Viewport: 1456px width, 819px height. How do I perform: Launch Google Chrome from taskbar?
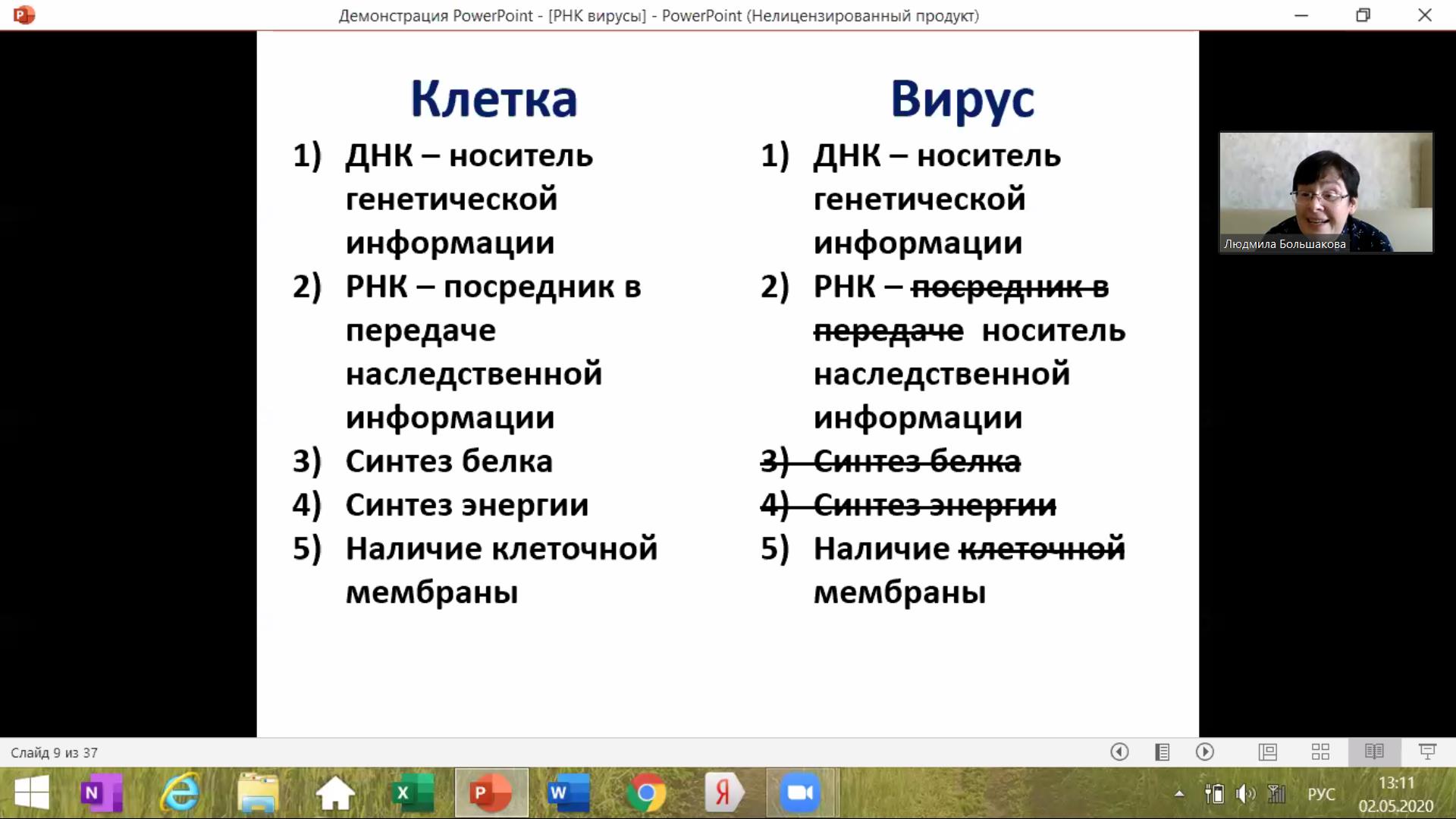pyautogui.click(x=646, y=793)
